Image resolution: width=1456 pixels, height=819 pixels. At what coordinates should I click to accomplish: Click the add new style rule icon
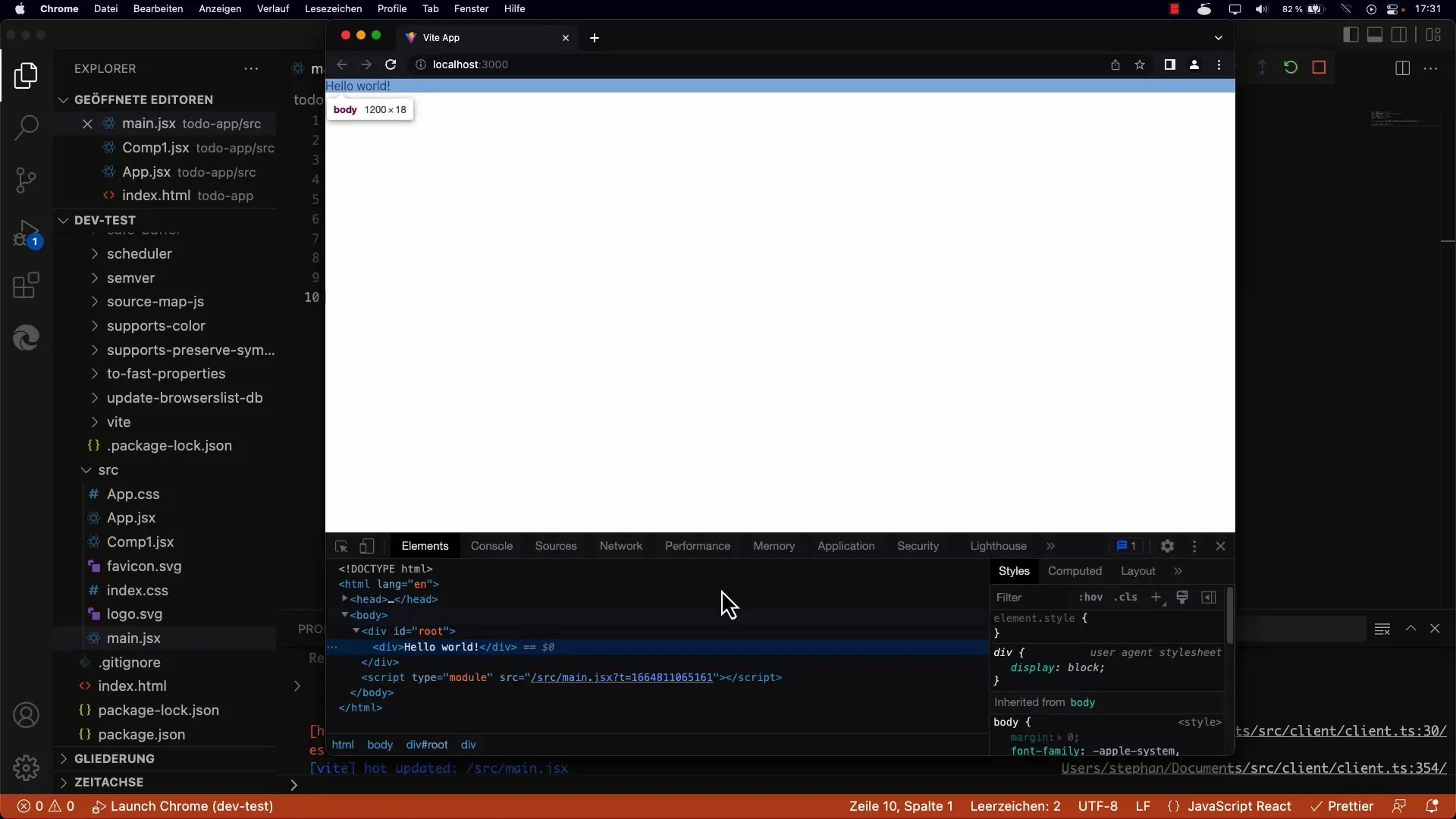(x=1156, y=597)
